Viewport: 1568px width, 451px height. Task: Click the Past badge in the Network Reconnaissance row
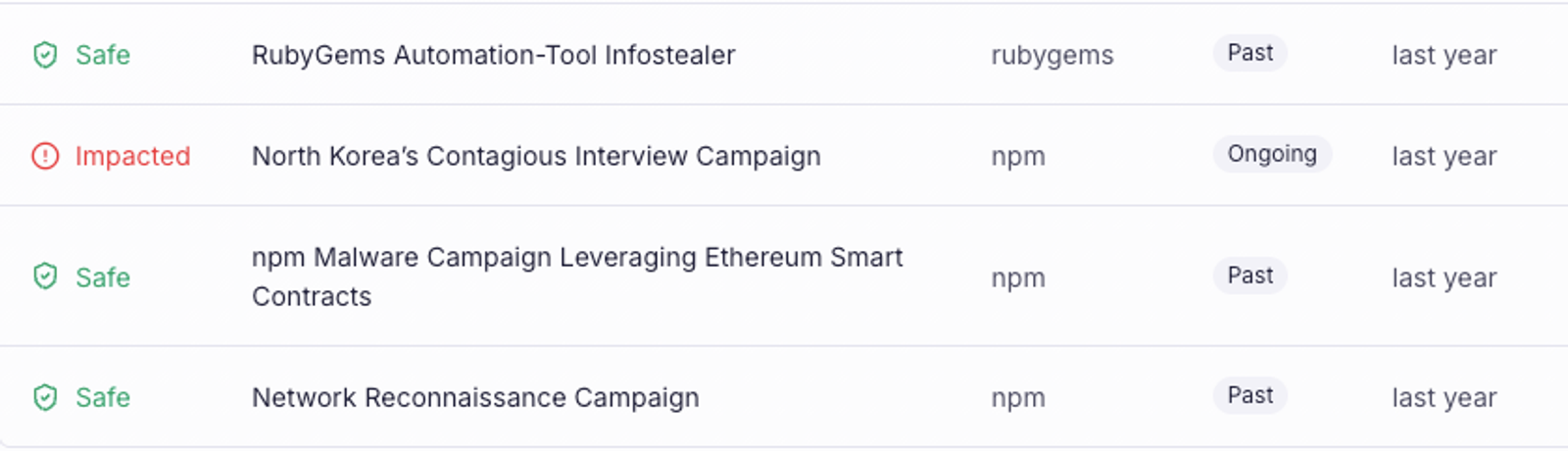[x=1249, y=395]
